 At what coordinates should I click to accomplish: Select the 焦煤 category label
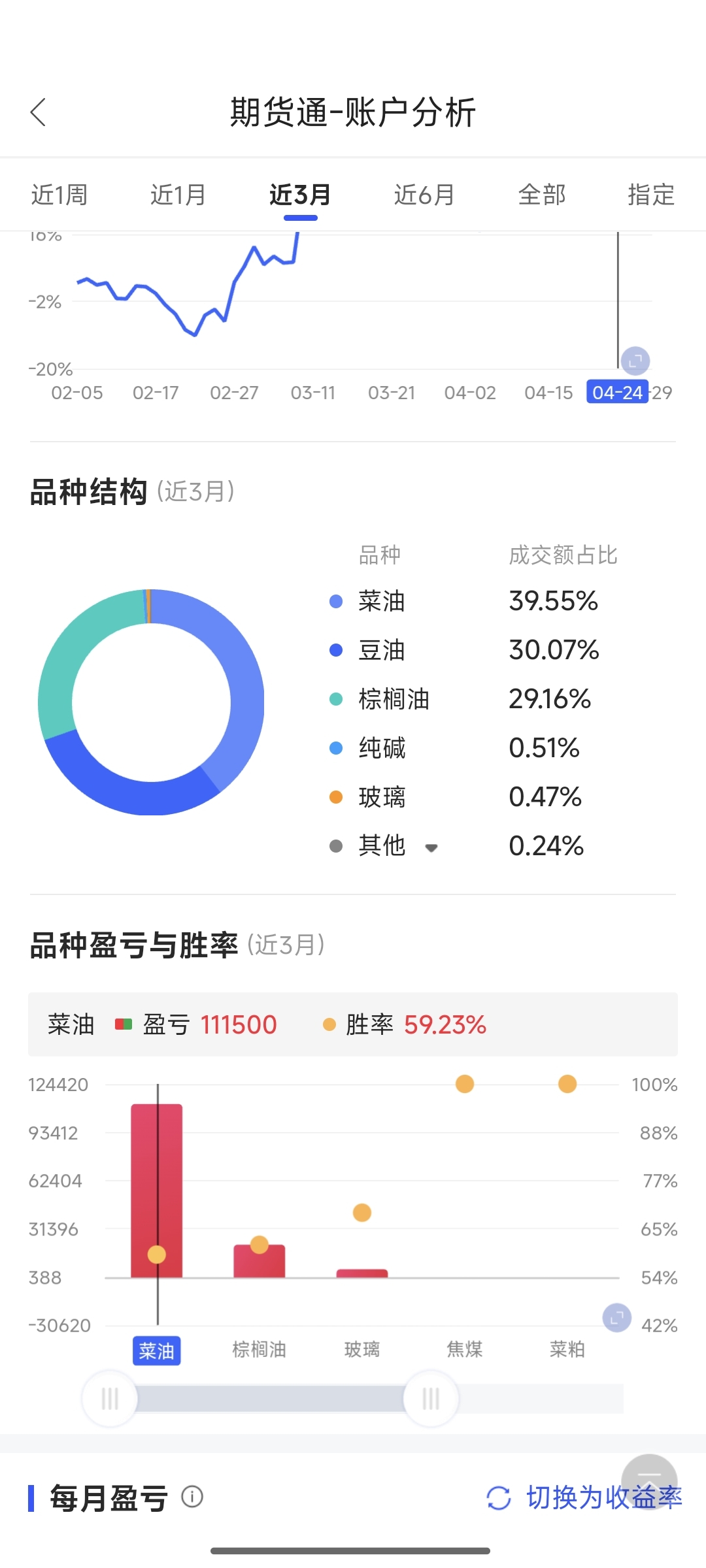pos(465,1349)
